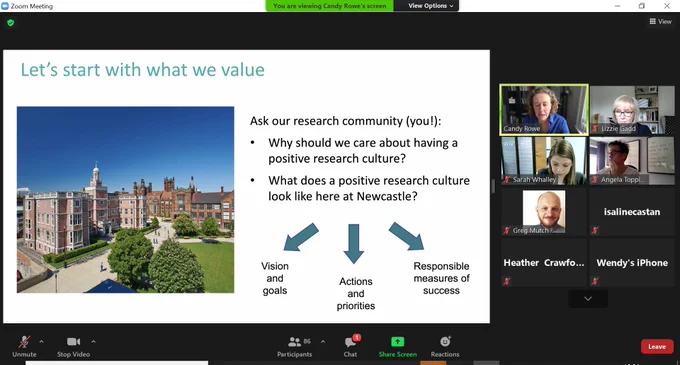Select Candy Rowe's video tile
680x365 pixels.
(x=544, y=109)
